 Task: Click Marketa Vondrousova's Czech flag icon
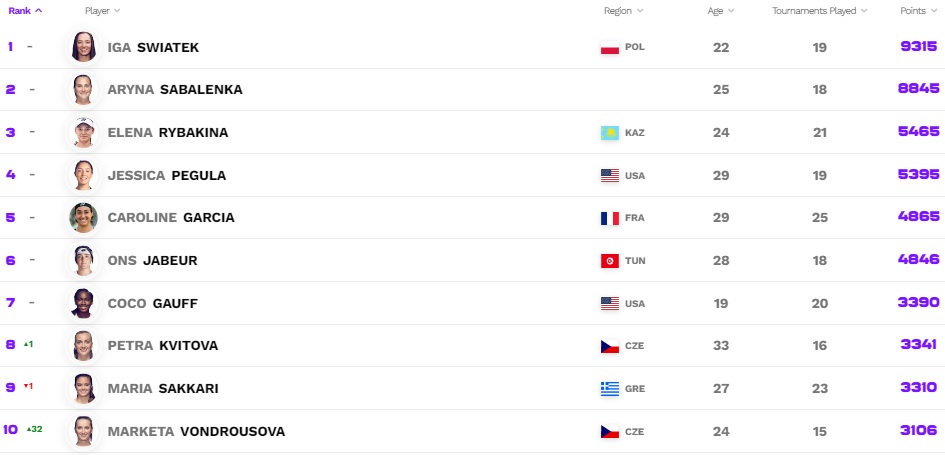609,432
